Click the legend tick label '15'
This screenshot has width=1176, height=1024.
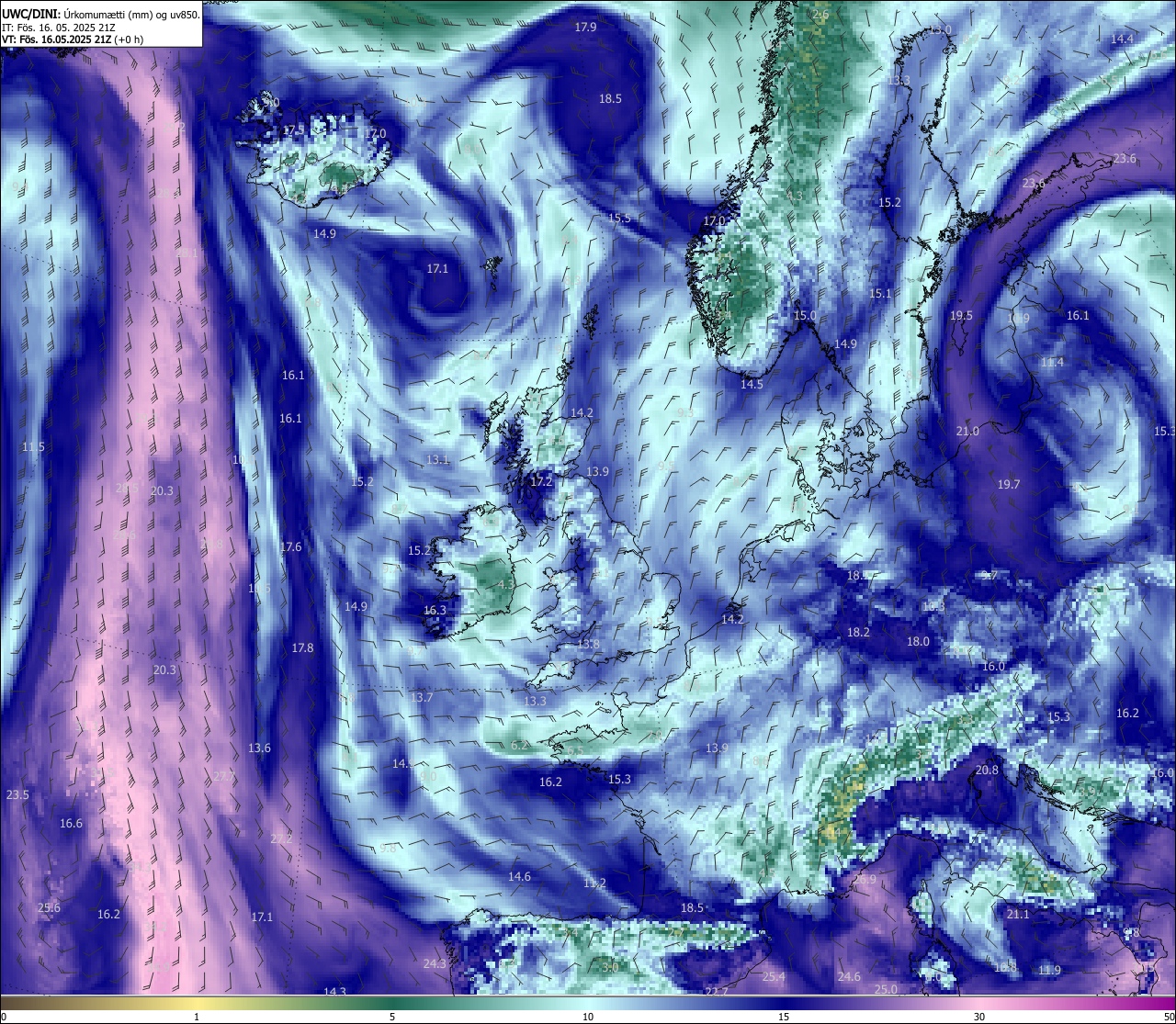pyautogui.click(x=784, y=1017)
